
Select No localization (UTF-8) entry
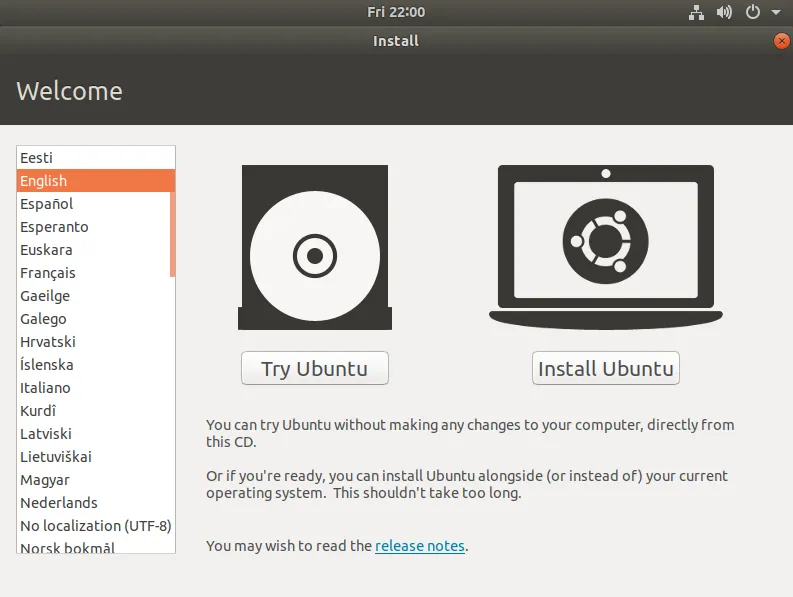pos(96,526)
